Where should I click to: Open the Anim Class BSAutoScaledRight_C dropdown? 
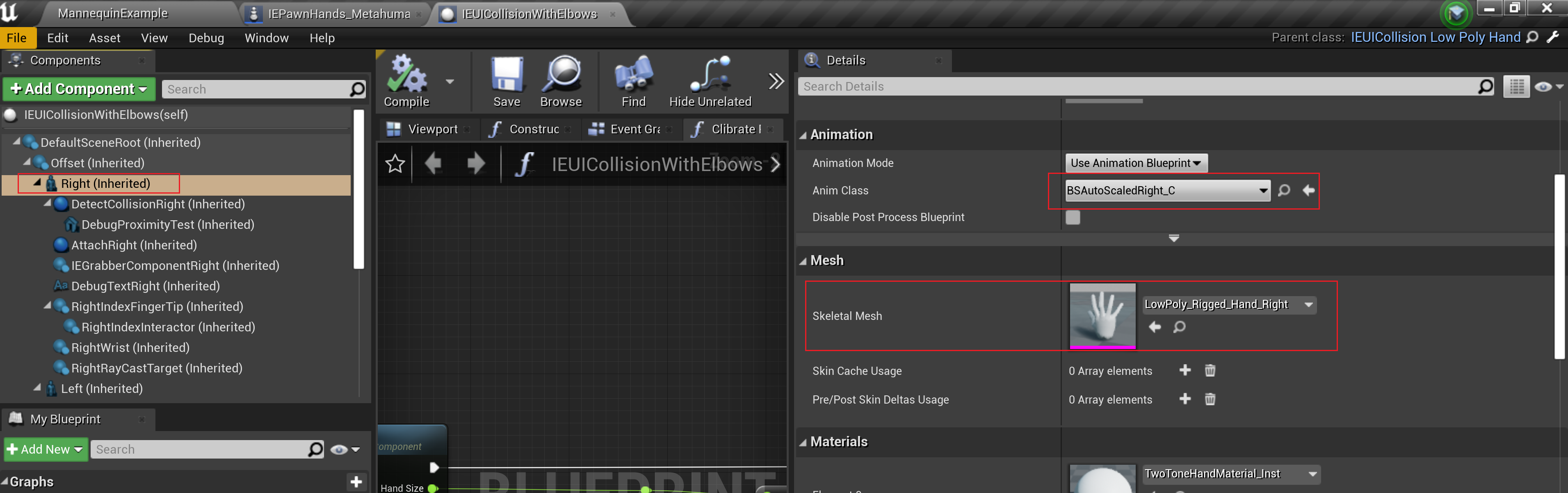[1167, 190]
